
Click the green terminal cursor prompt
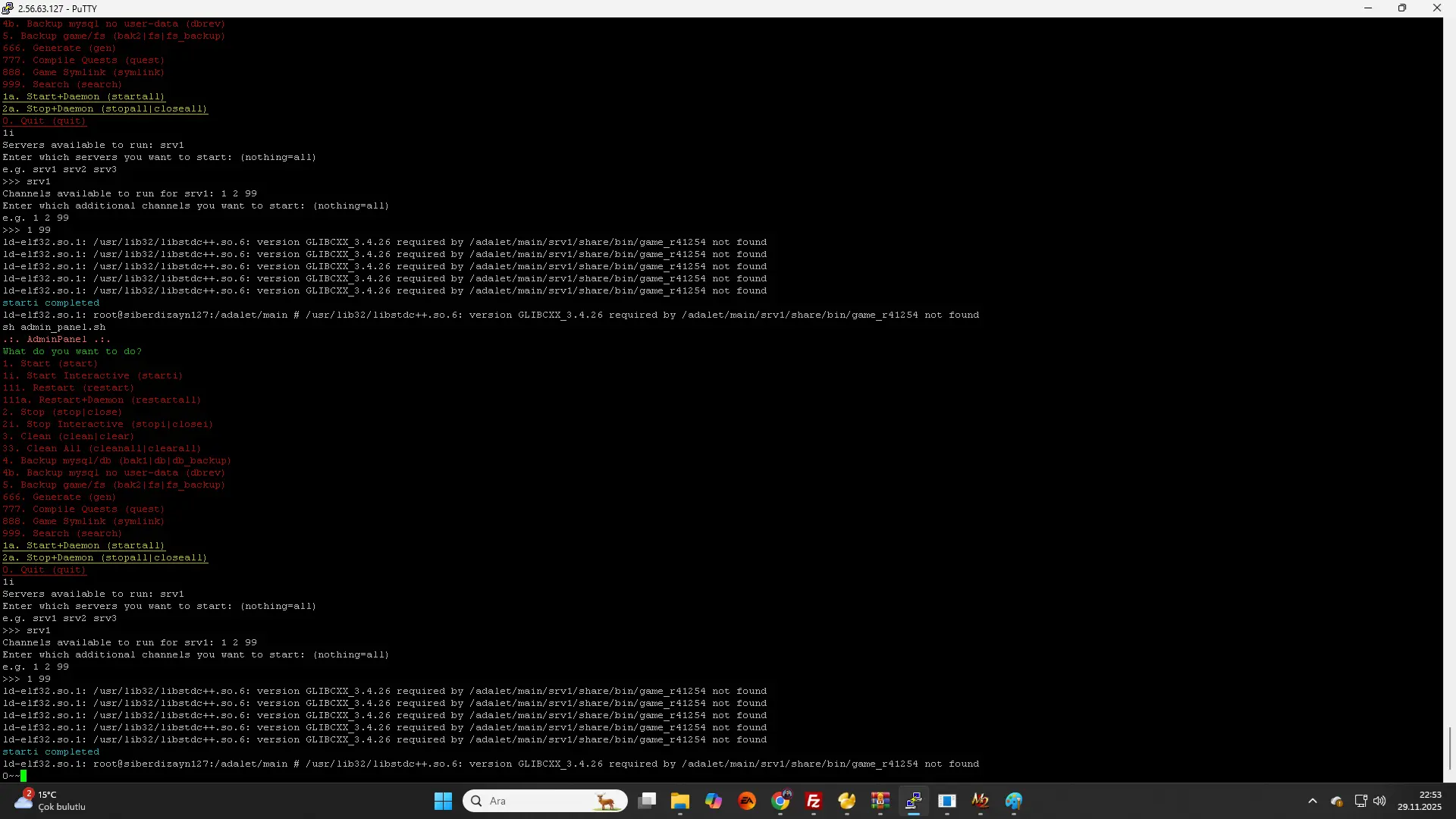[24, 776]
